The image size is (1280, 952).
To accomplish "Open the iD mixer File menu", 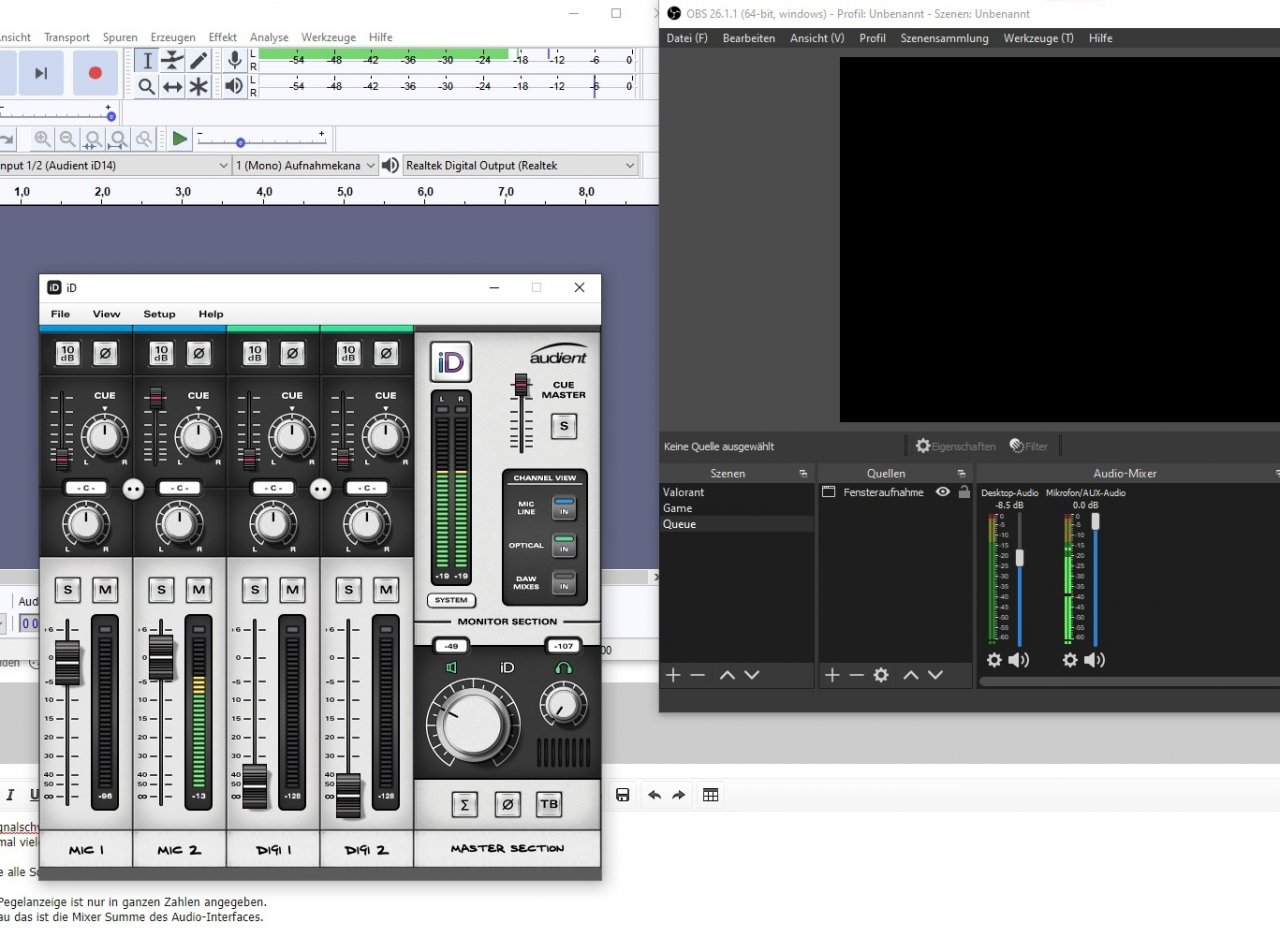I will [x=60, y=314].
